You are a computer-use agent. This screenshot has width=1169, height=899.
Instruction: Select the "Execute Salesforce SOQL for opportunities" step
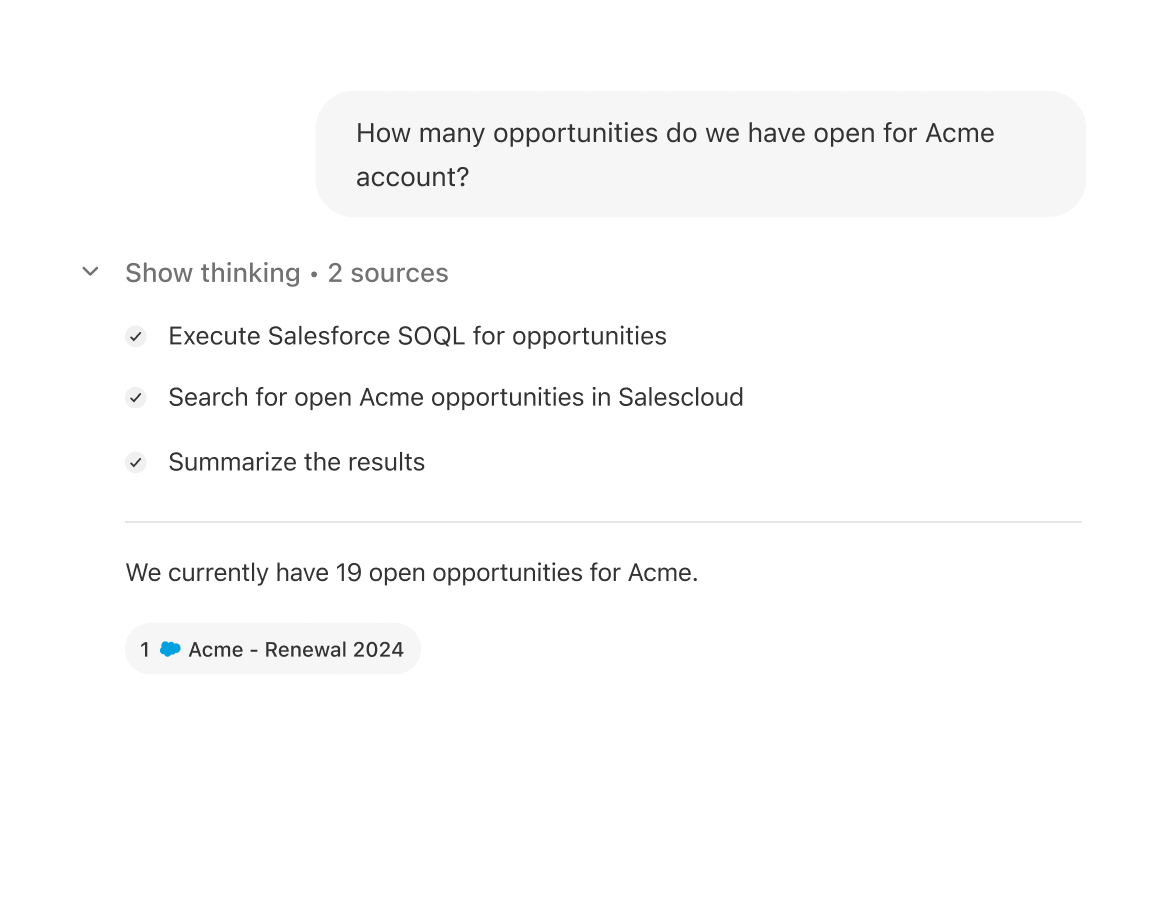pyautogui.click(x=417, y=336)
